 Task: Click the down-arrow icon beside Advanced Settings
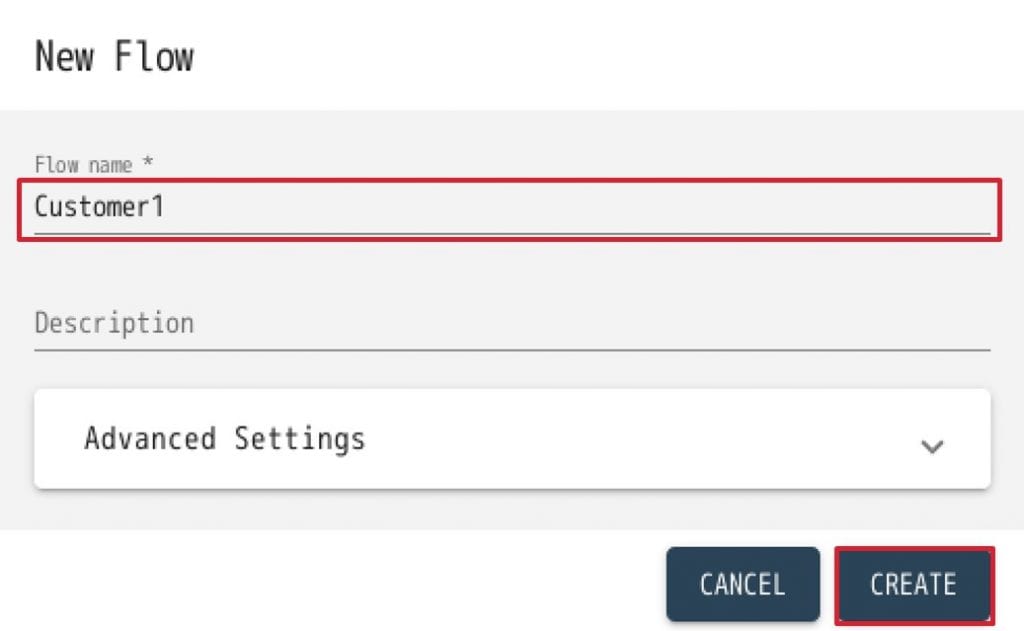pyautogui.click(x=932, y=446)
